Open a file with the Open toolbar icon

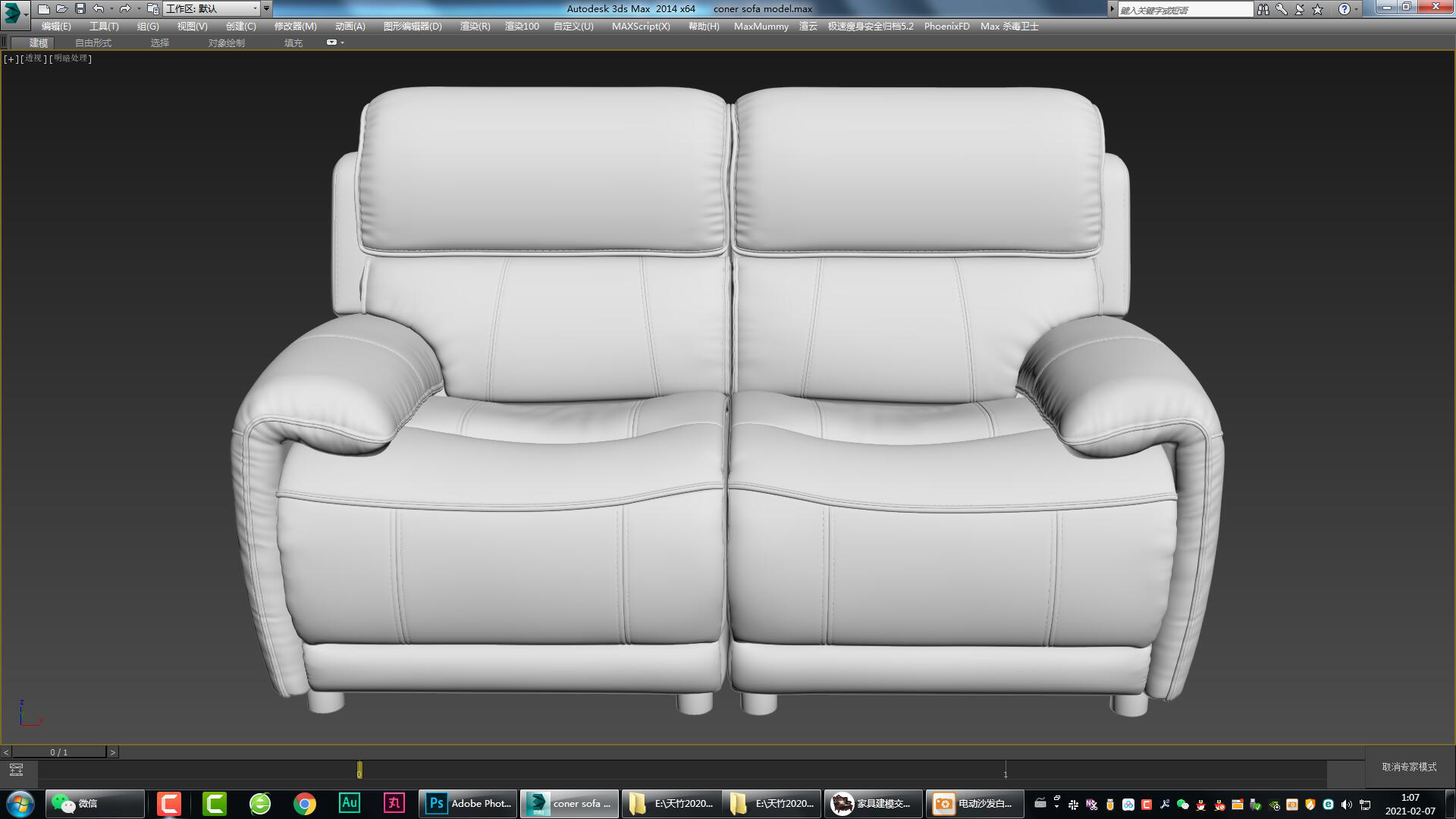click(61, 8)
